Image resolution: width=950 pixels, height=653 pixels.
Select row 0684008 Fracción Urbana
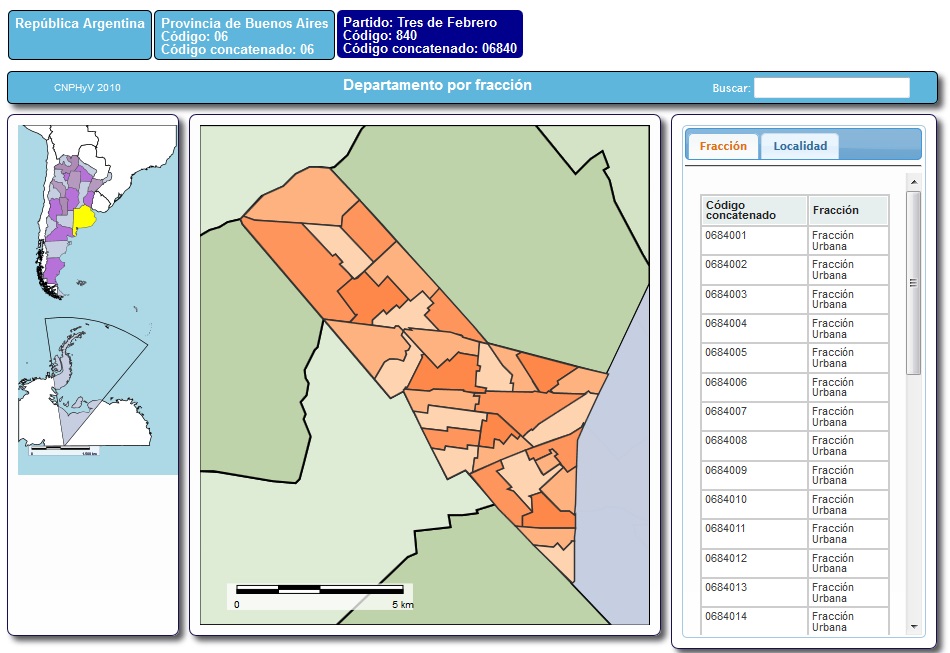pyautogui.click(x=794, y=446)
